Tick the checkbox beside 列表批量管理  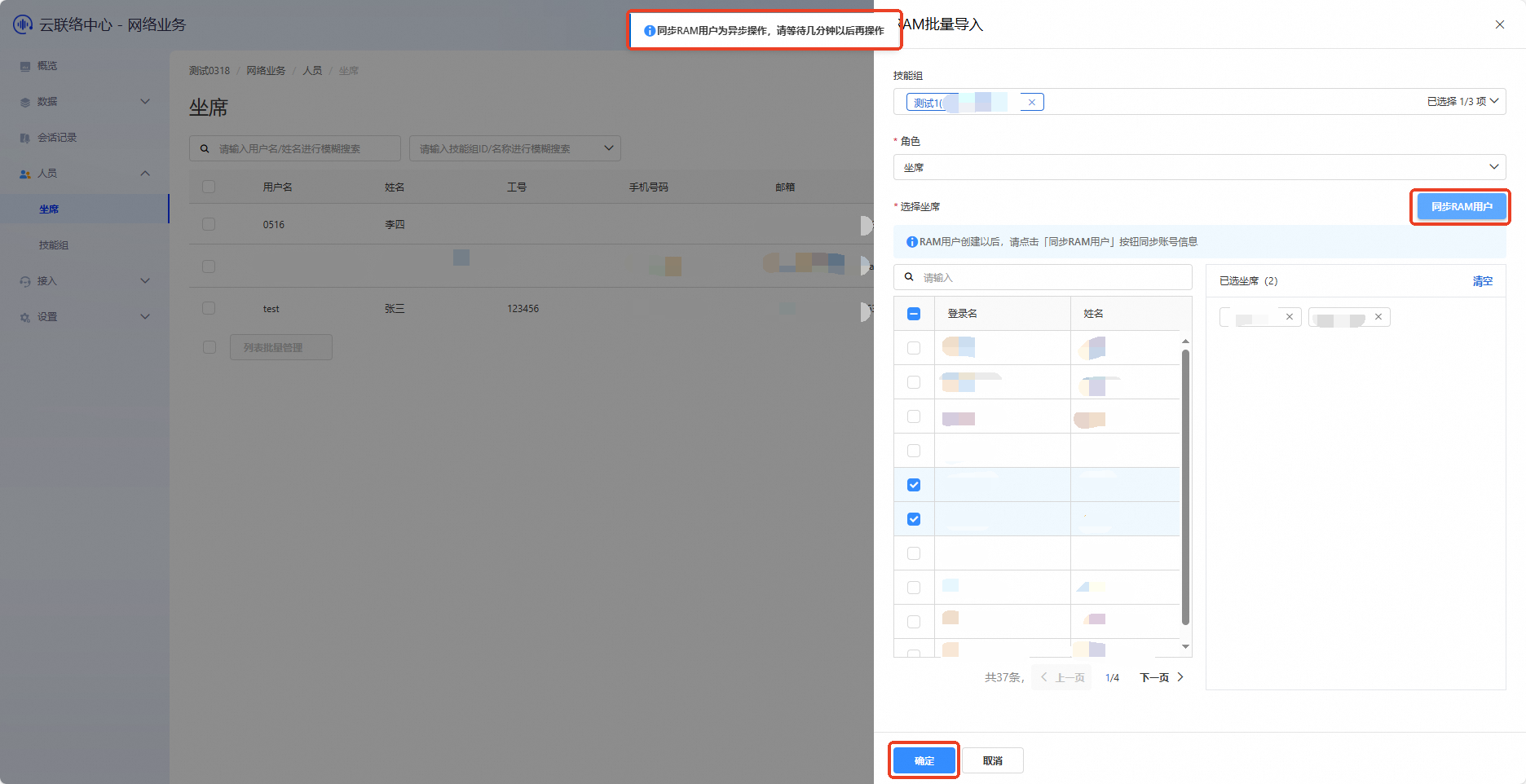209,347
